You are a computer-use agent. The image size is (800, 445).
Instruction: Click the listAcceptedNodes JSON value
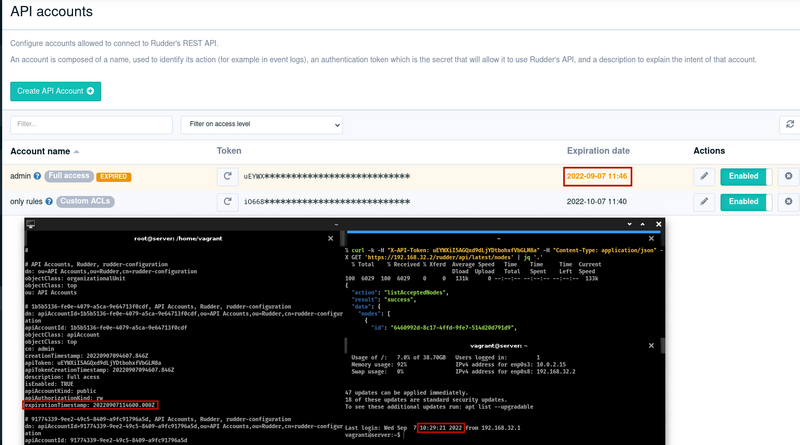pyautogui.click(x=416, y=292)
